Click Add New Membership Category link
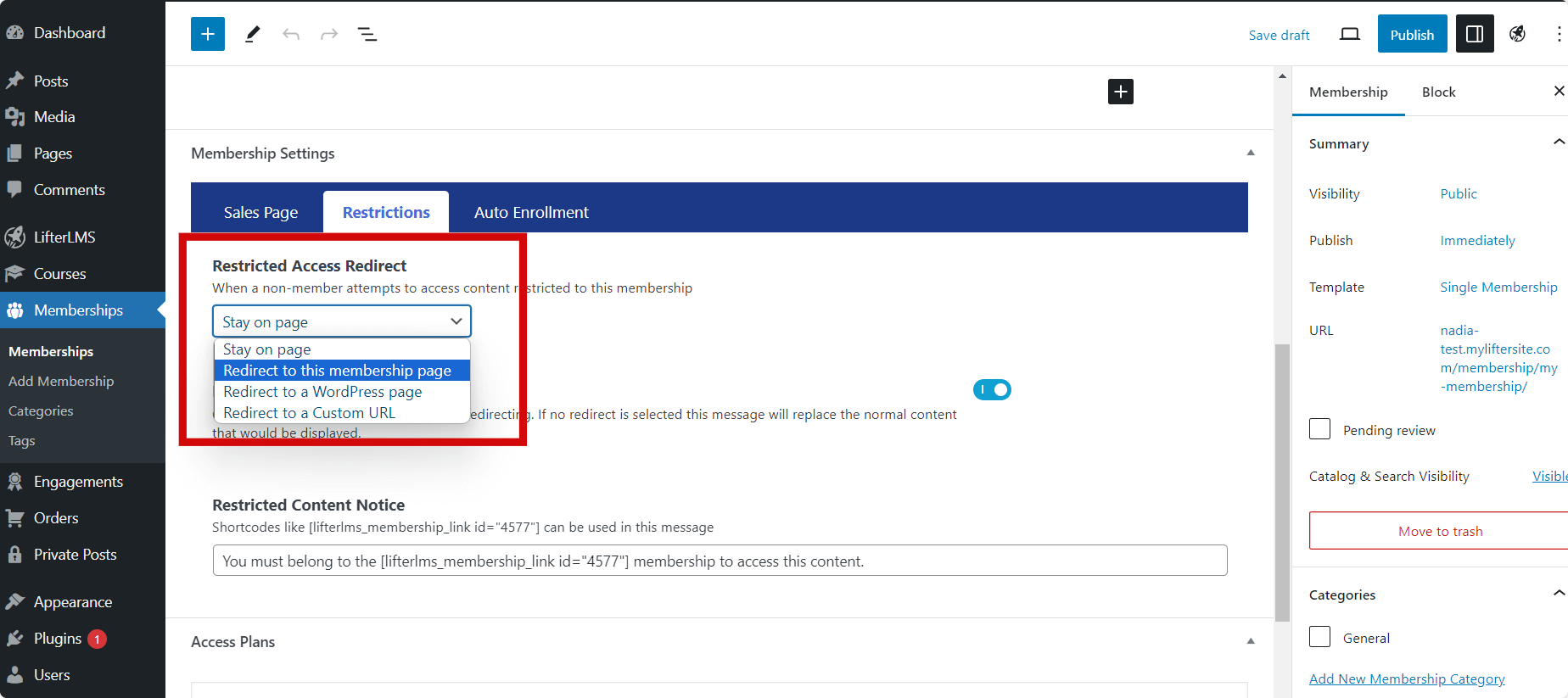This screenshot has width=1568, height=698. [1407, 678]
